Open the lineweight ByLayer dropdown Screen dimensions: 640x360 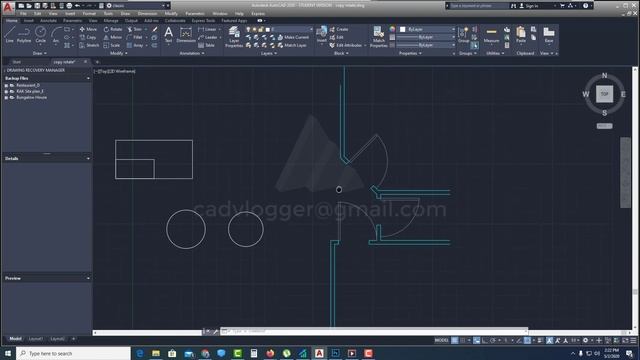point(427,37)
